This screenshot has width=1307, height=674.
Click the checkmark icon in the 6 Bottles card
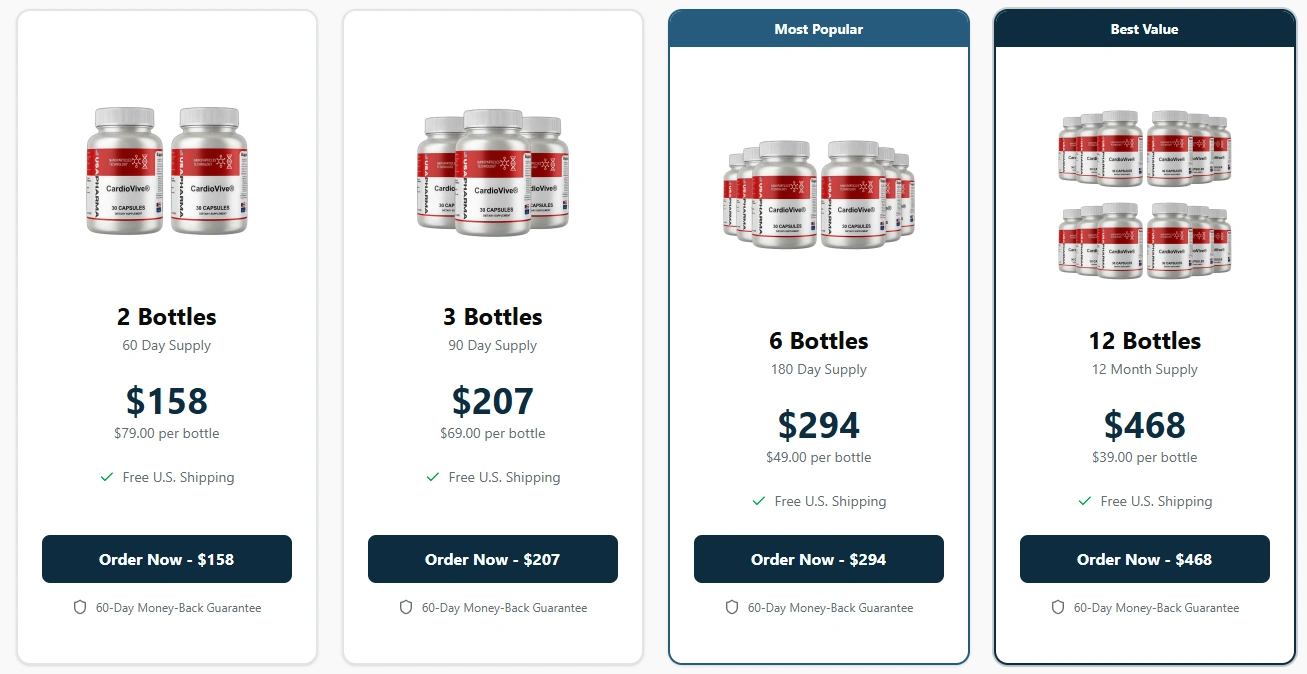[x=759, y=501]
